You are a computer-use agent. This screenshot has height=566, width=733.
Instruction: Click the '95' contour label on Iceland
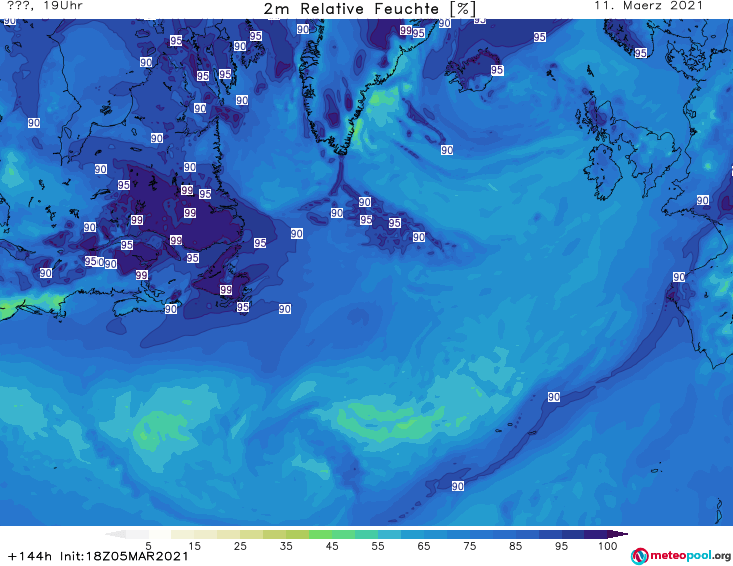pyautogui.click(x=497, y=70)
